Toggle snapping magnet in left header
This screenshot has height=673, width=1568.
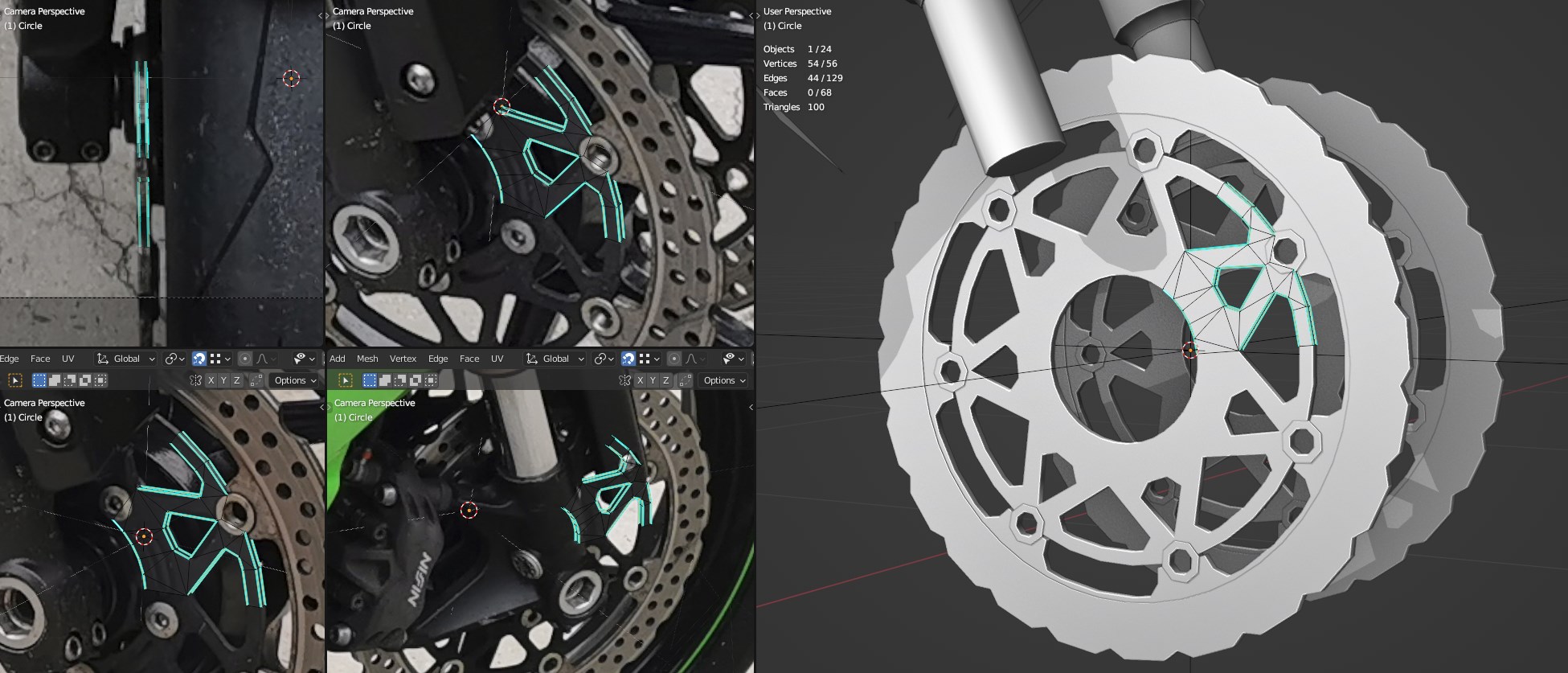point(199,359)
